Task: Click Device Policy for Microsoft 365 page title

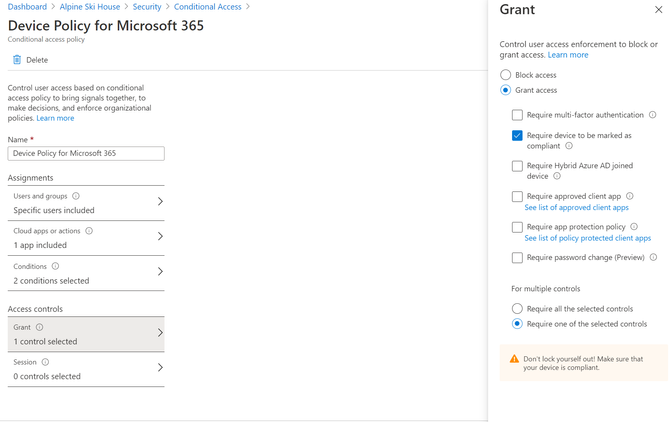Action: [x=106, y=26]
